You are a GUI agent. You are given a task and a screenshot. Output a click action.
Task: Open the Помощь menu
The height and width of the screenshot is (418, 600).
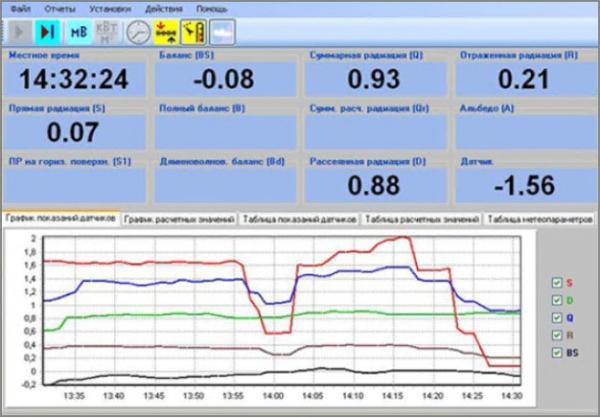pos(212,9)
